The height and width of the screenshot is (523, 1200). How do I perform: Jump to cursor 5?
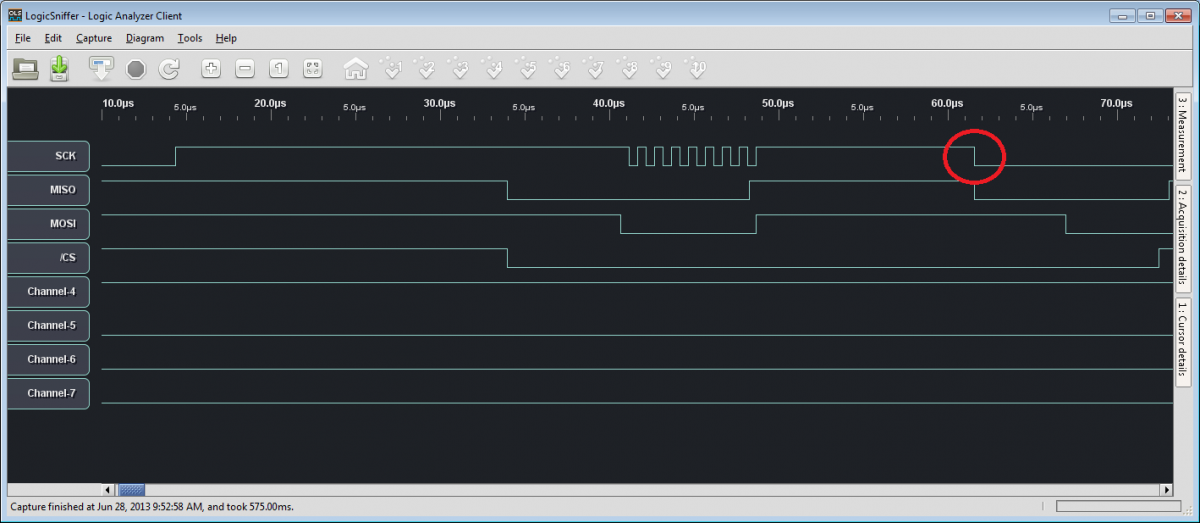pyautogui.click(x=527, y=69)
